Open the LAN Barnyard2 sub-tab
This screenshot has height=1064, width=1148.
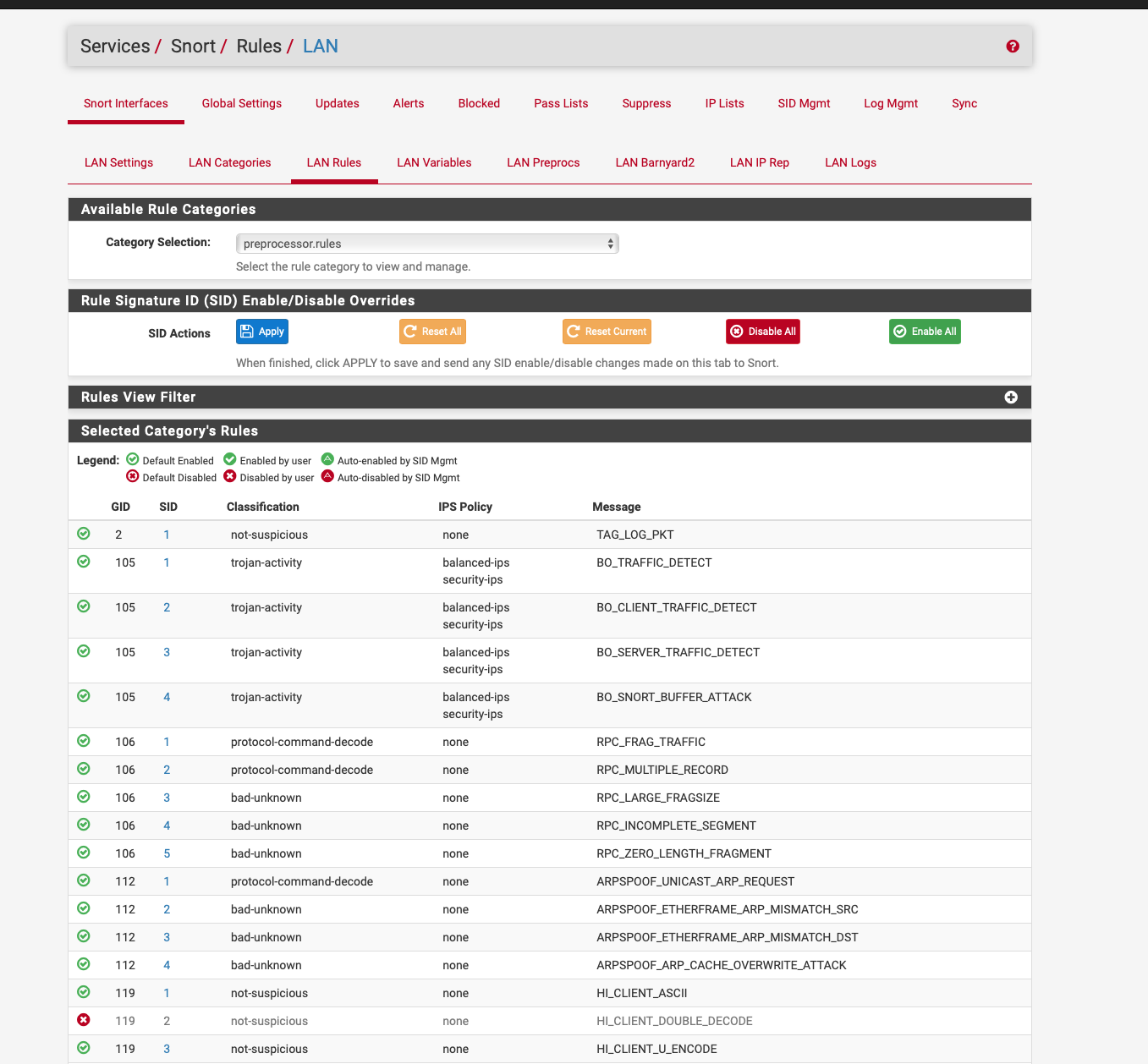[655, 162]
